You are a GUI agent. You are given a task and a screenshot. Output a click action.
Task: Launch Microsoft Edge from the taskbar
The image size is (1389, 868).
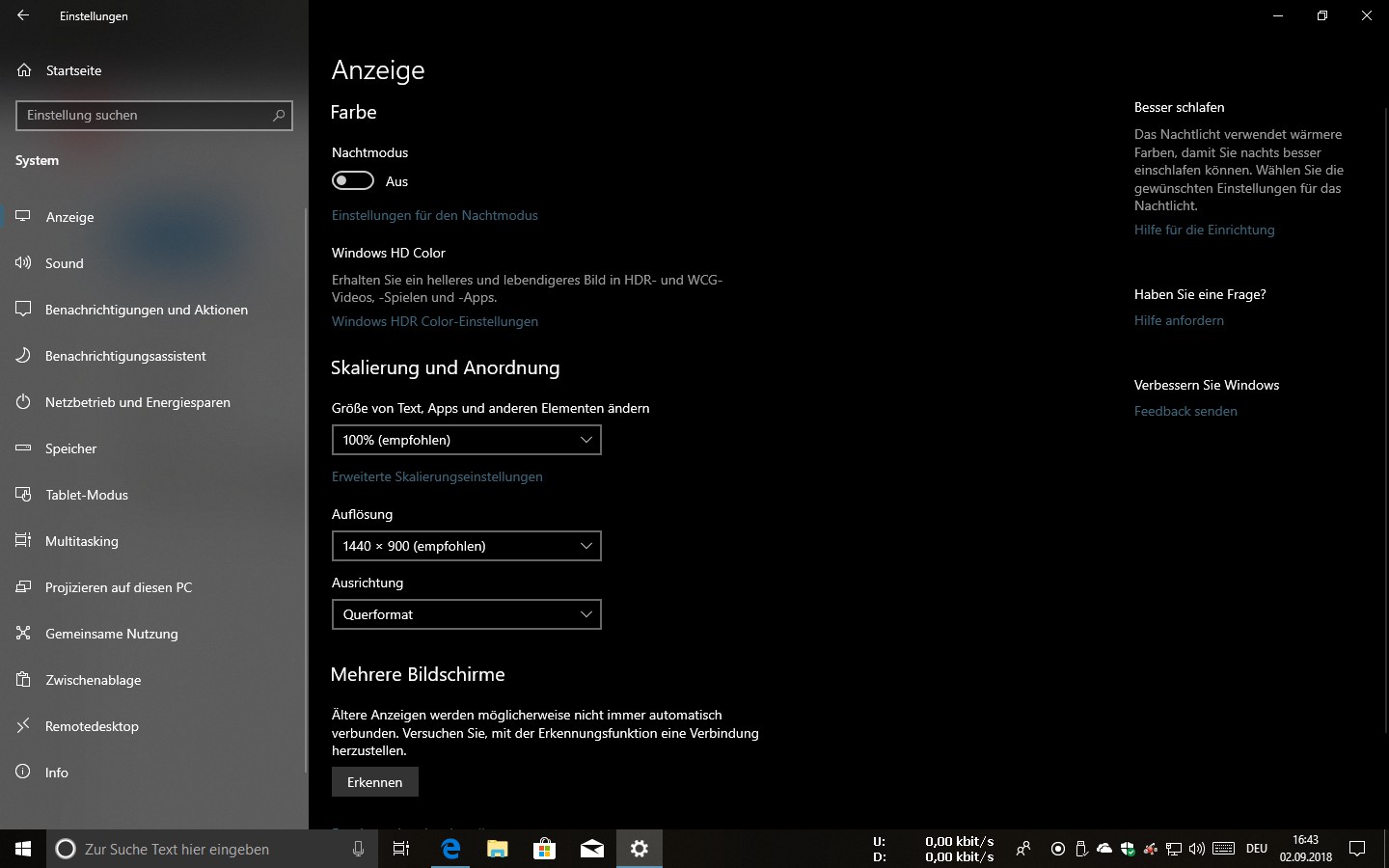[450, 849]
